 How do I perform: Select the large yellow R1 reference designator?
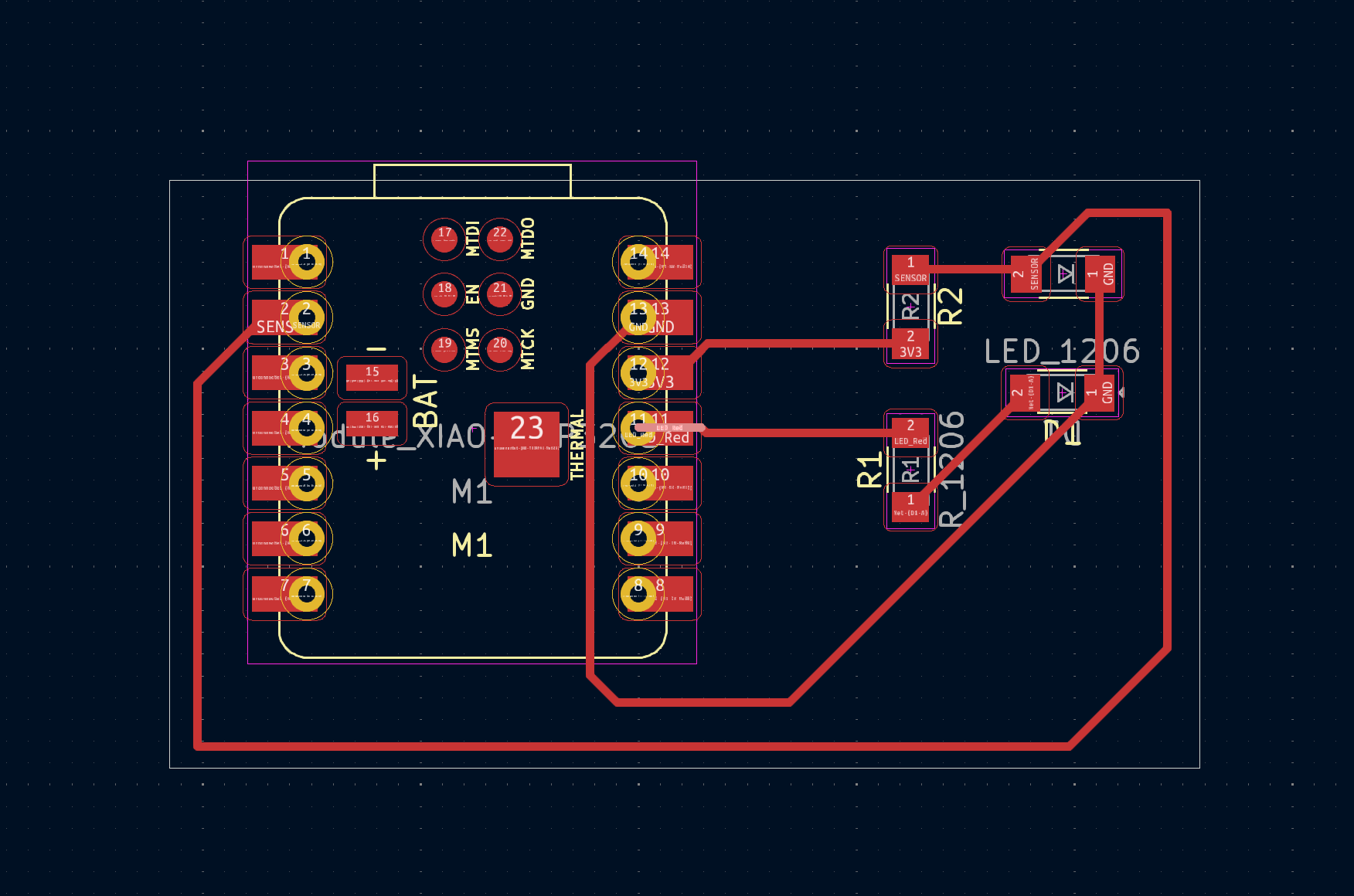coord(869,470)
